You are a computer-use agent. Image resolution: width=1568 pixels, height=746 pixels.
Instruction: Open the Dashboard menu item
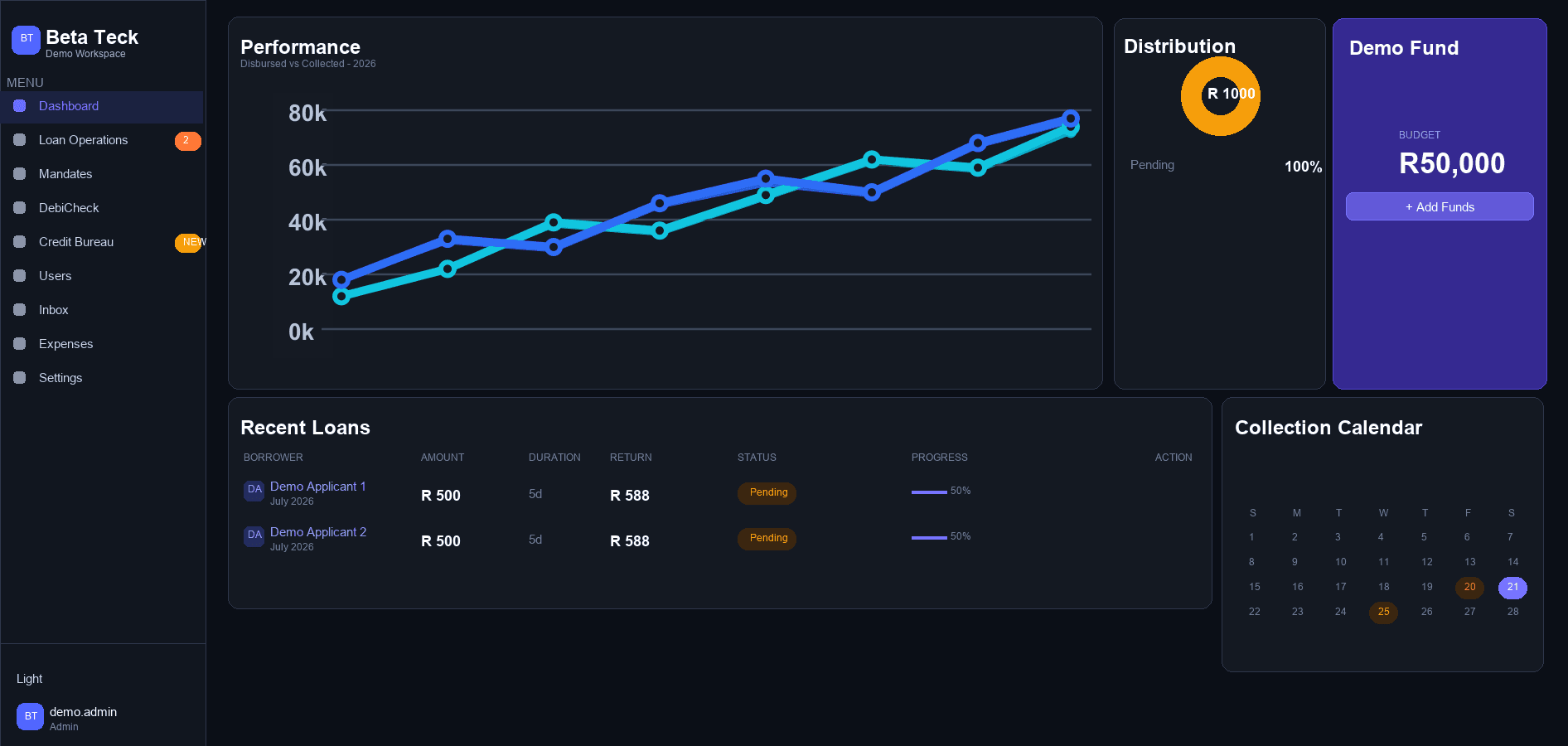click(x=102, y=106)
